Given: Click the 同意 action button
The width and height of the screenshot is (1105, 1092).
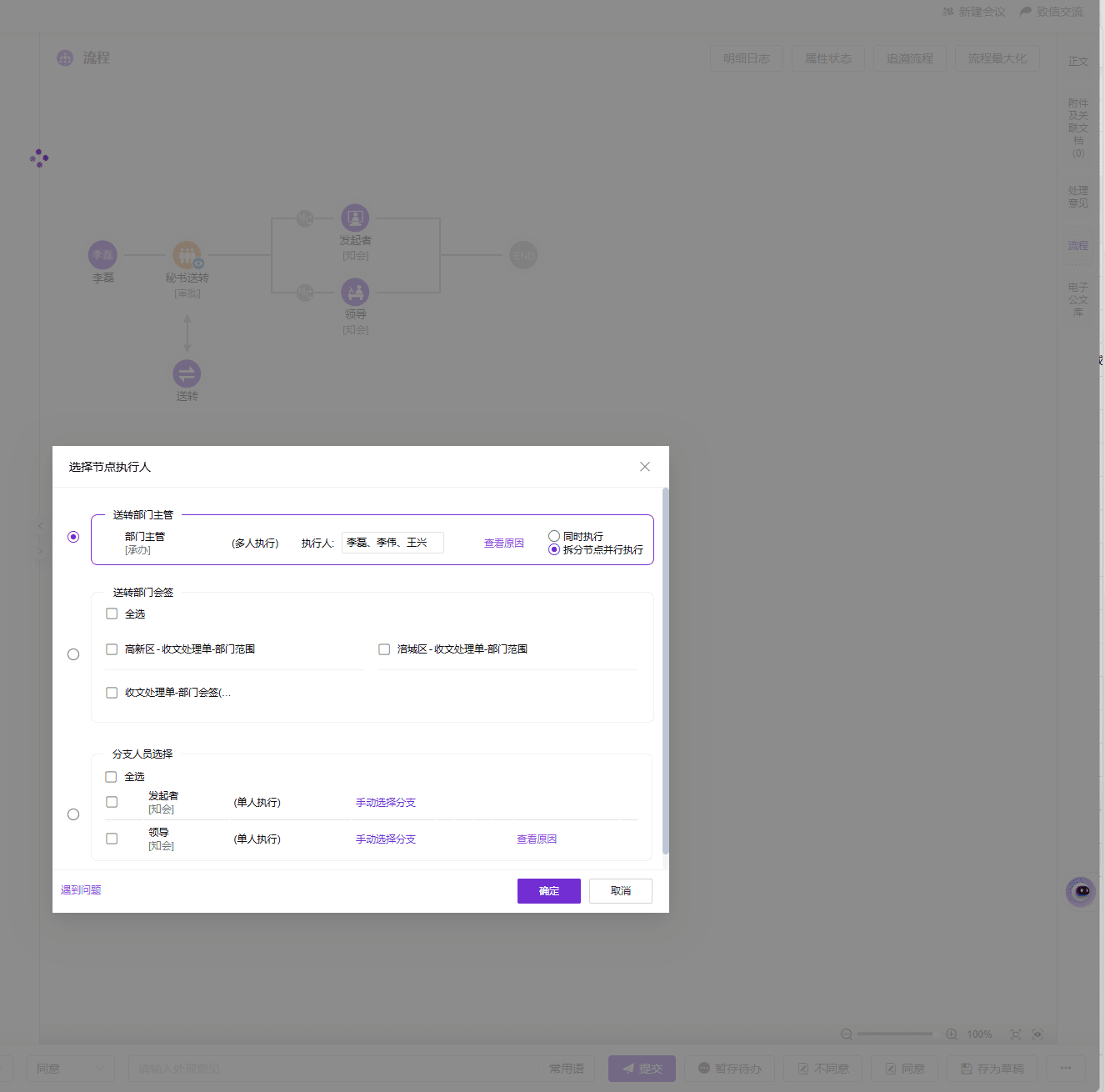Looking at the screenshot, I should 905,1069.
